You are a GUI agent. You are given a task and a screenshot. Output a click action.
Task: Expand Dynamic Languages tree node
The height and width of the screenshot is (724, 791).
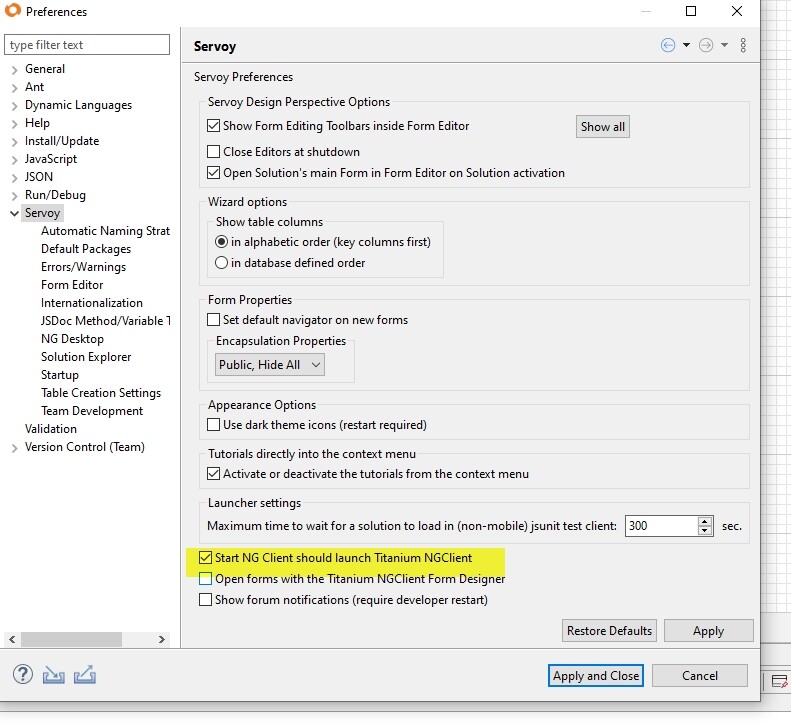[15, 106]
